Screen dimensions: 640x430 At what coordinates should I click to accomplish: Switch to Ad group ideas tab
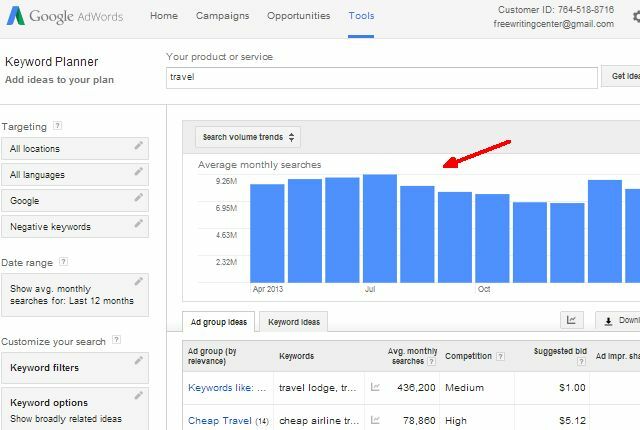(218, 322)
